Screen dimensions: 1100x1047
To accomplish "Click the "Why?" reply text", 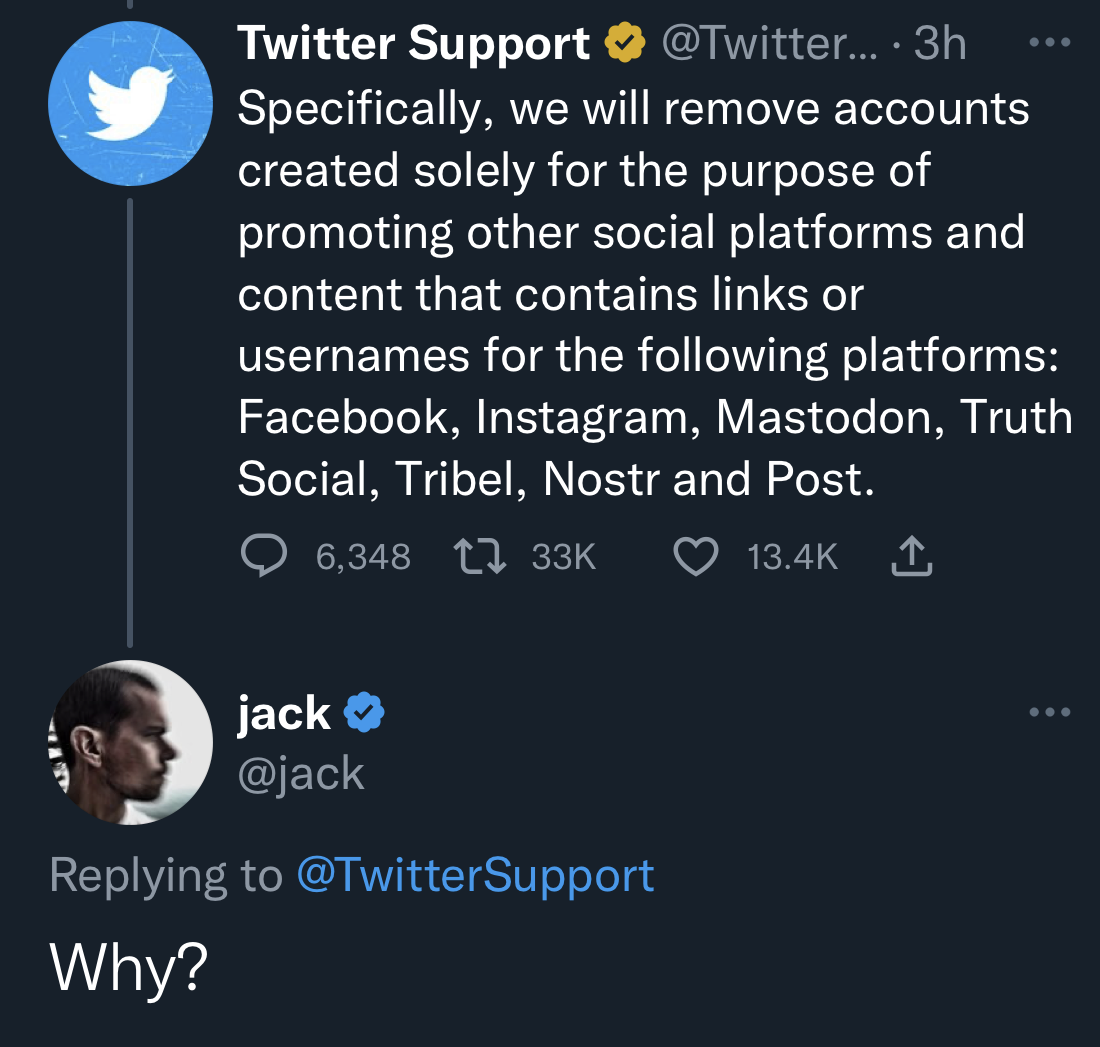I will [129, 968].
